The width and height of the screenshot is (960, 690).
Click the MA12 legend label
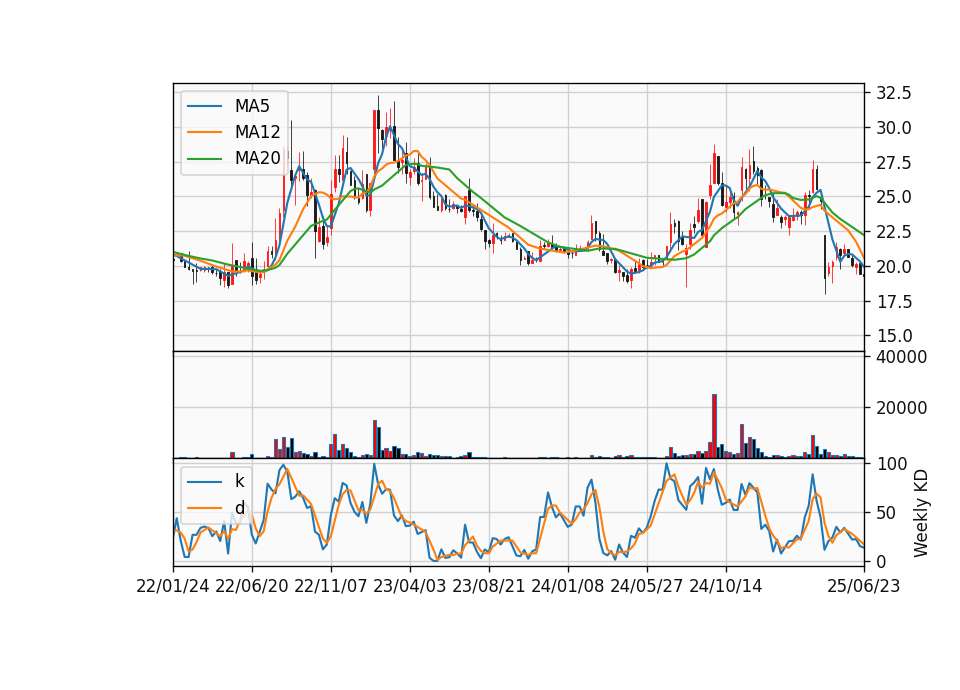point(257,132)
